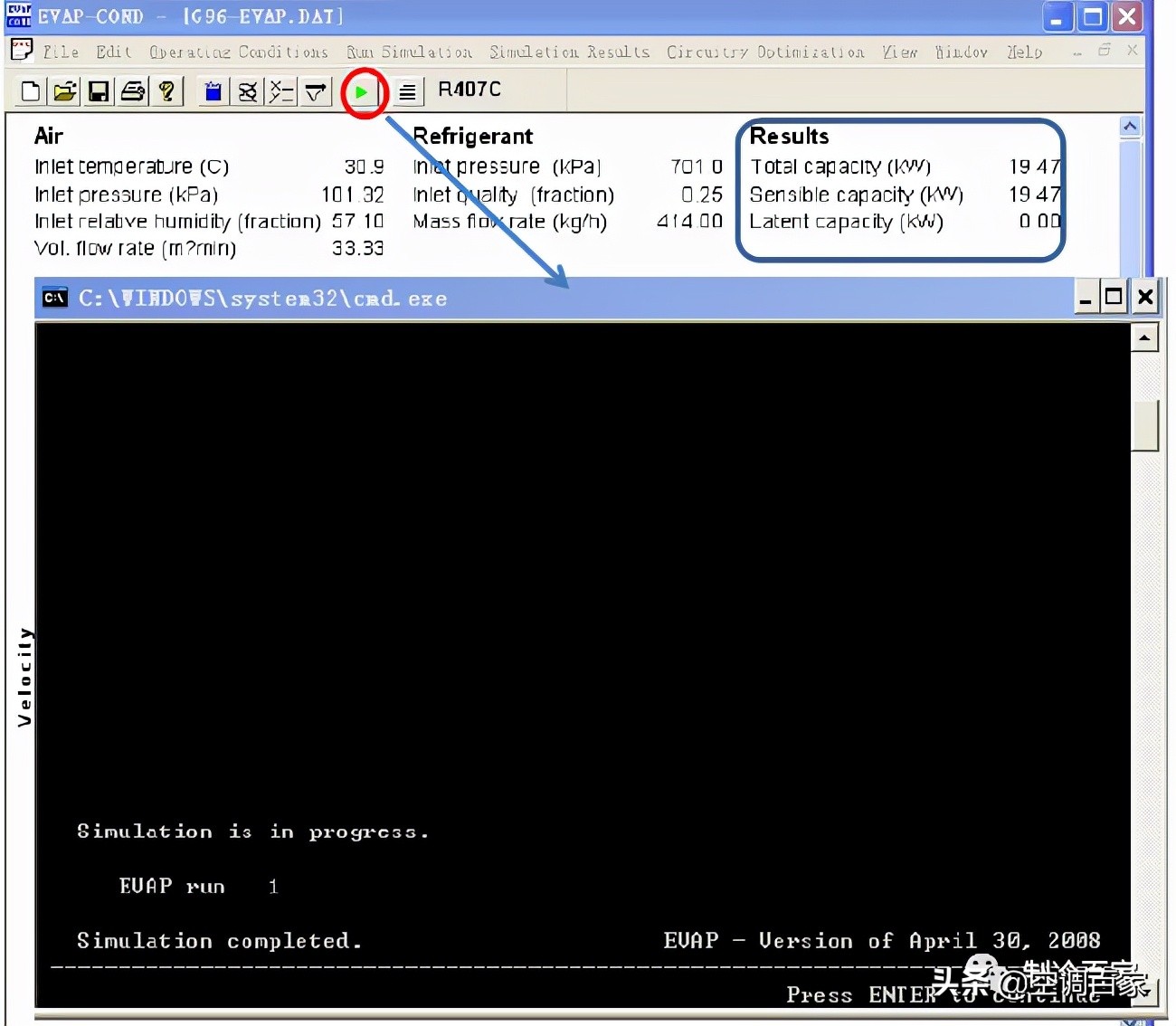Click the Sensible capacity (kW) label

click(857, 195)
